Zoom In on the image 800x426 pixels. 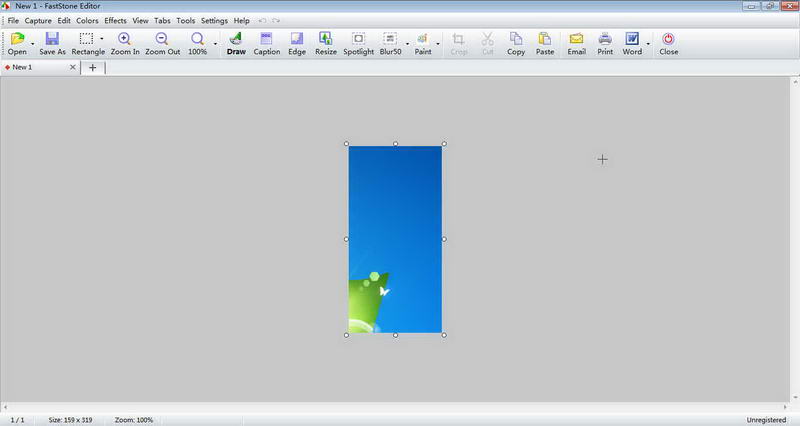pyautogui.click(x=124, y=44)
